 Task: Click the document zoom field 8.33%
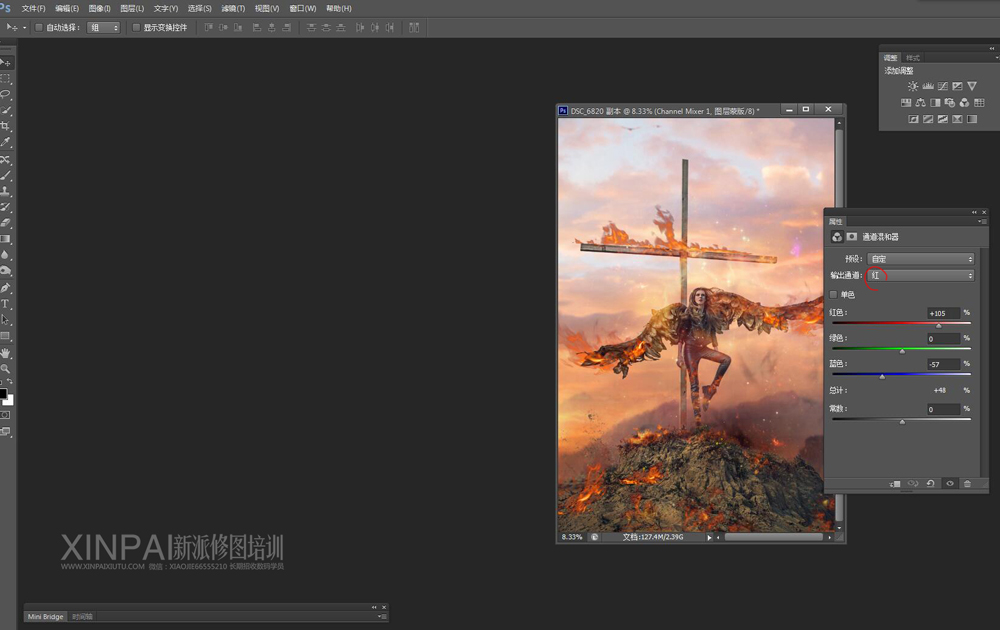pyautogui.click(x=572, y=537)
